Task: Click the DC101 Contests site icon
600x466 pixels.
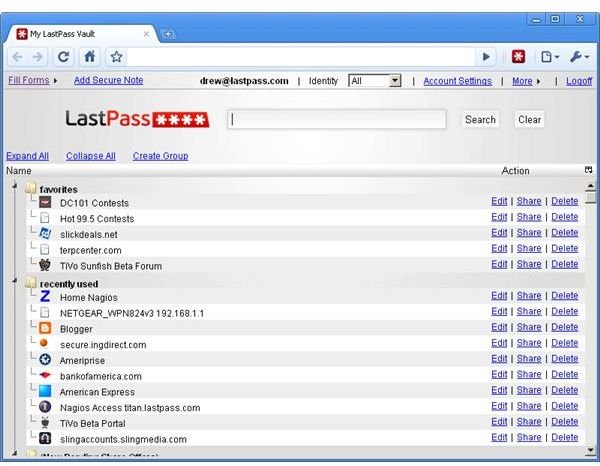Action: 45,202
